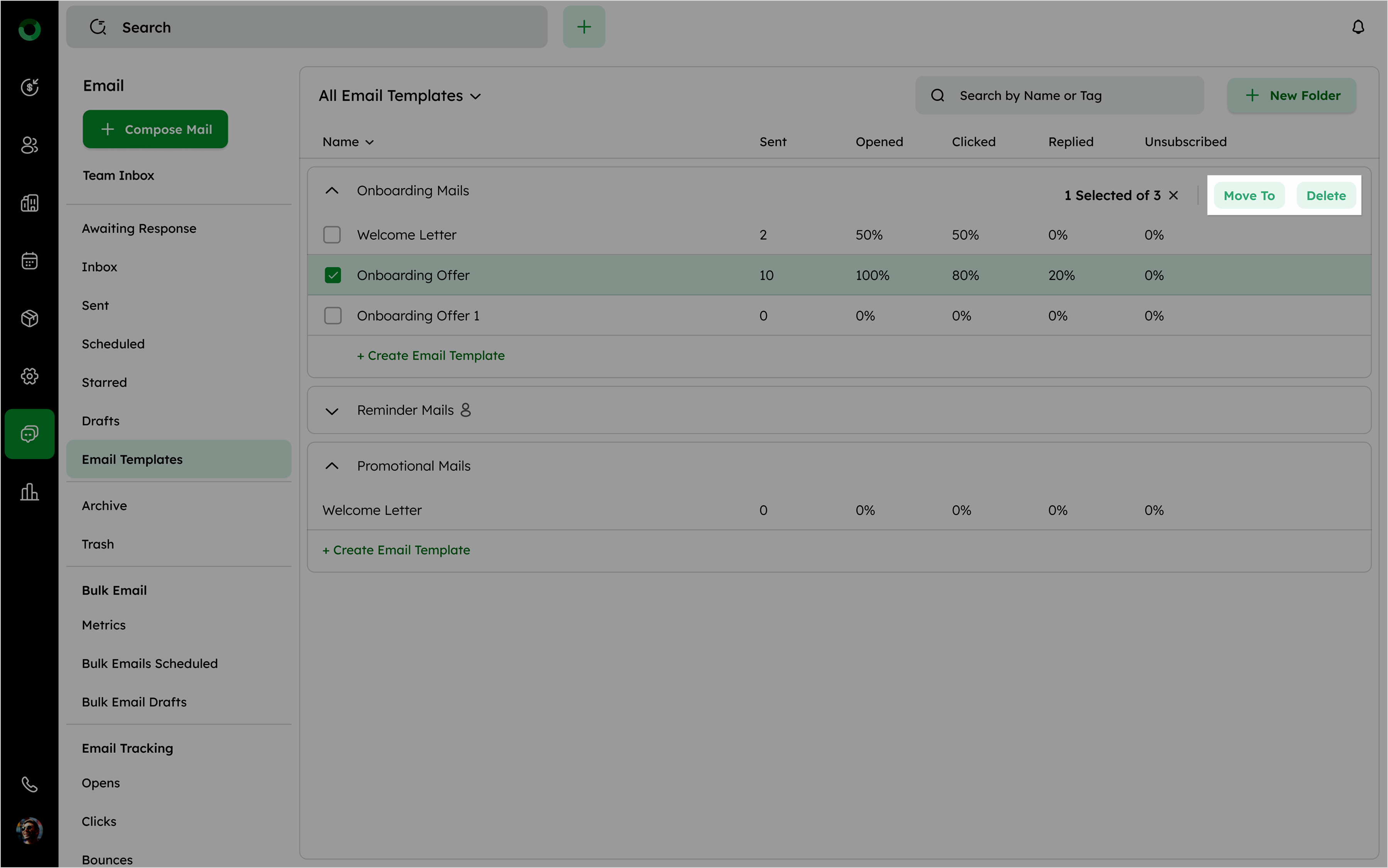Open the 3D box products icon
This screenshot has height=868, width=1388.
coord(29,318)
